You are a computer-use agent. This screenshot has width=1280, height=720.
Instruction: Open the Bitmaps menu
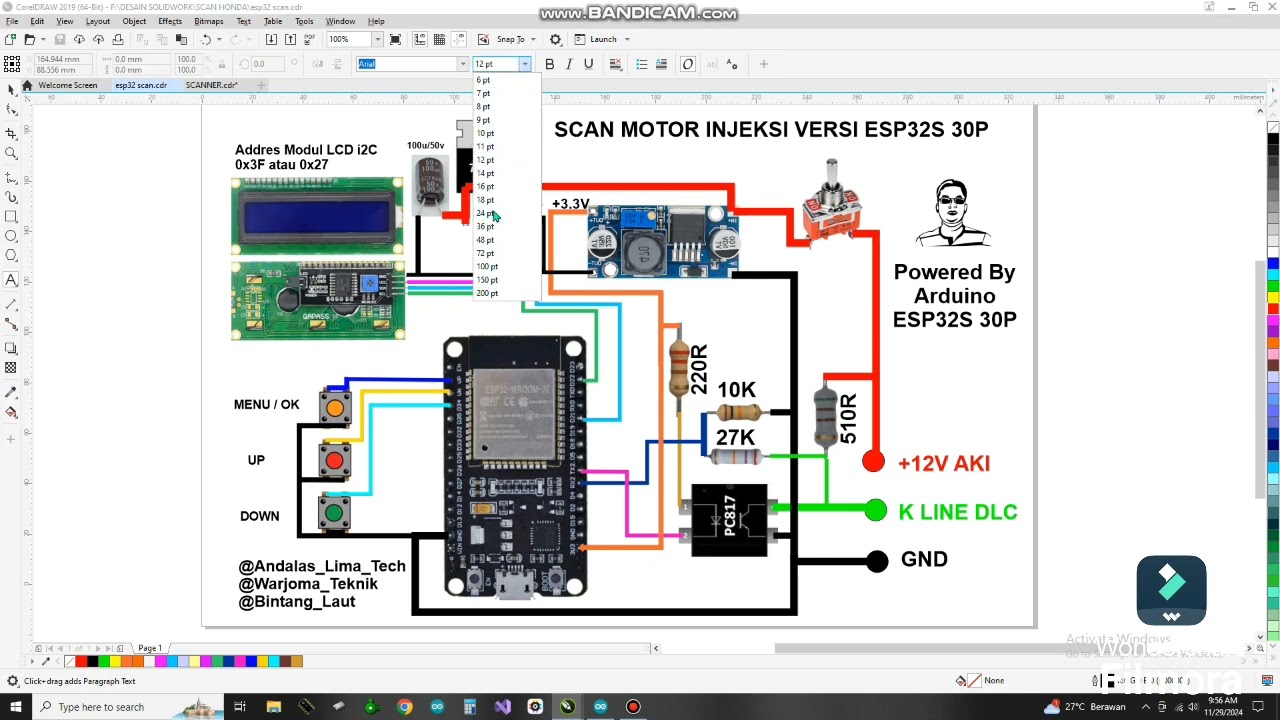(209, 21)
